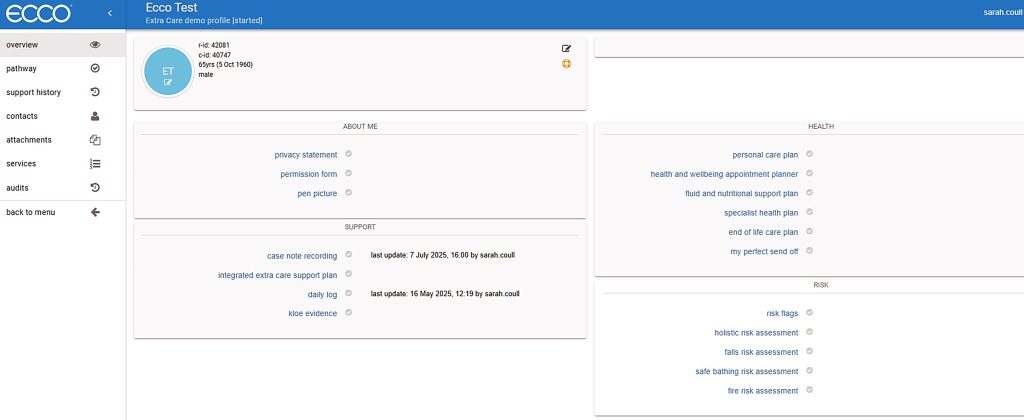The image size is (1024, 420).
Task: Click the eye icon beside overview
Action: click(x=95, y=45)
